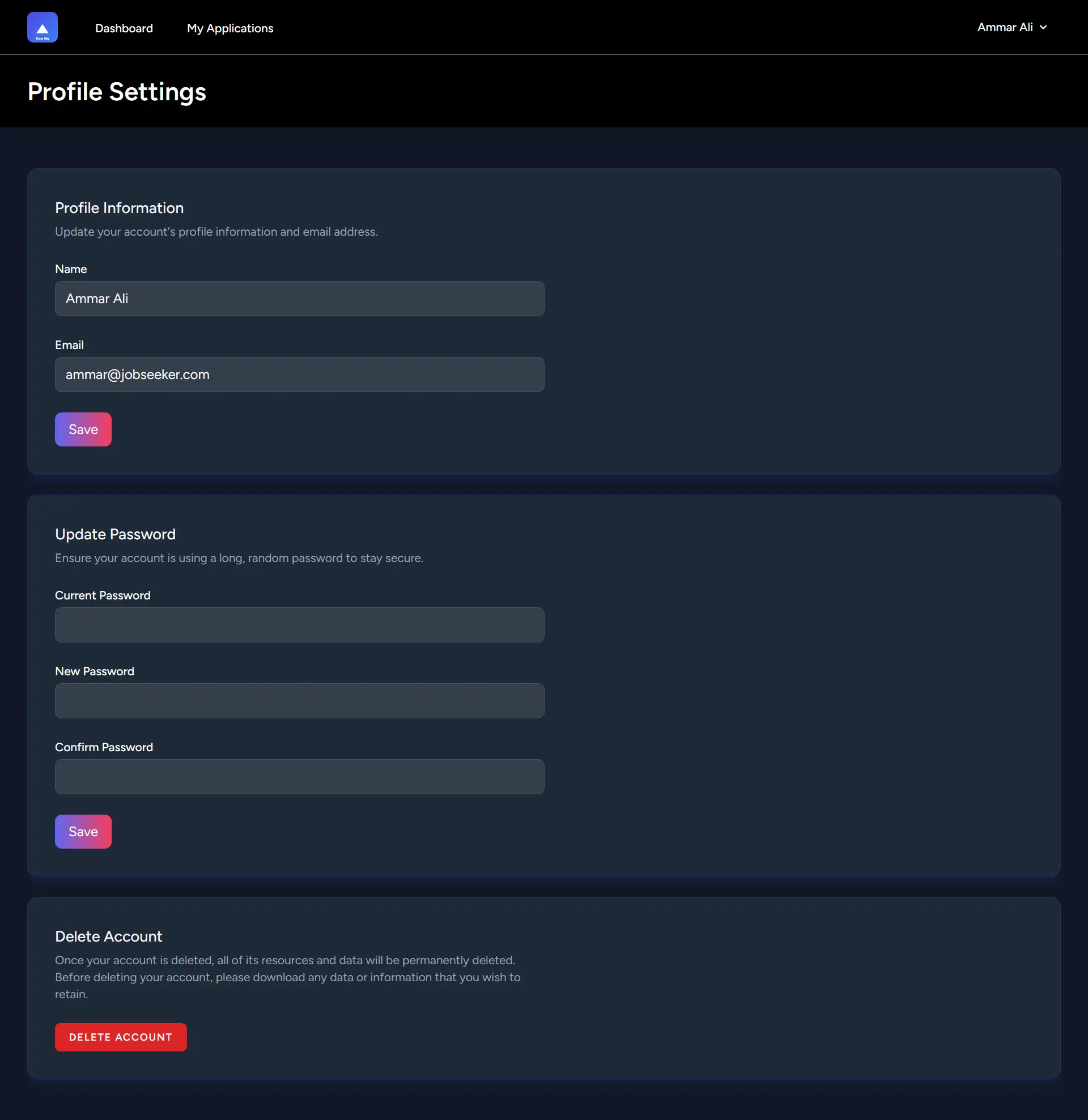Go to My Applications page
The width and height of the screenshot is (1088, 1120).
pos(230,28)
